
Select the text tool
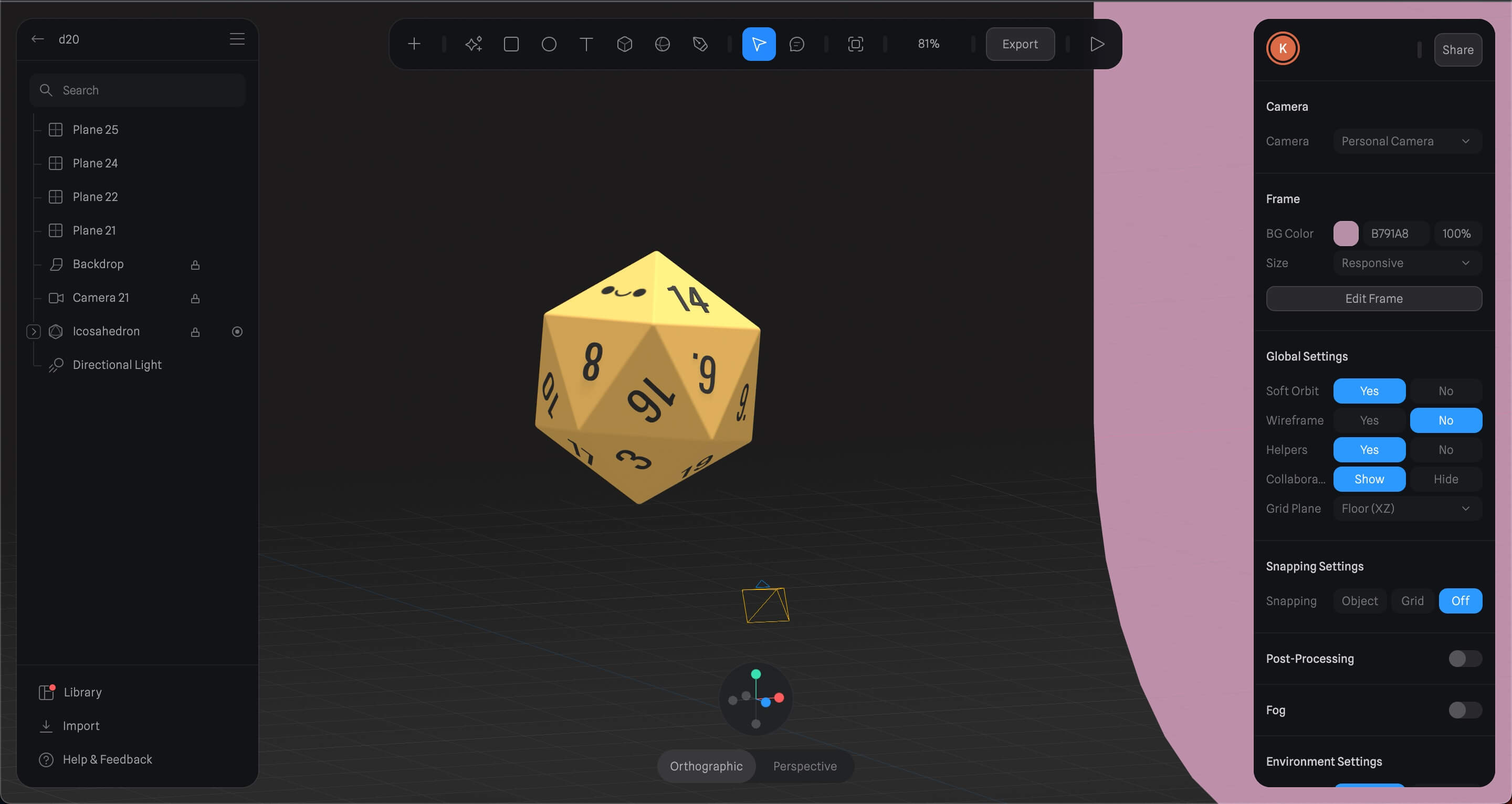pyautogui.click(x=587, y=44)
